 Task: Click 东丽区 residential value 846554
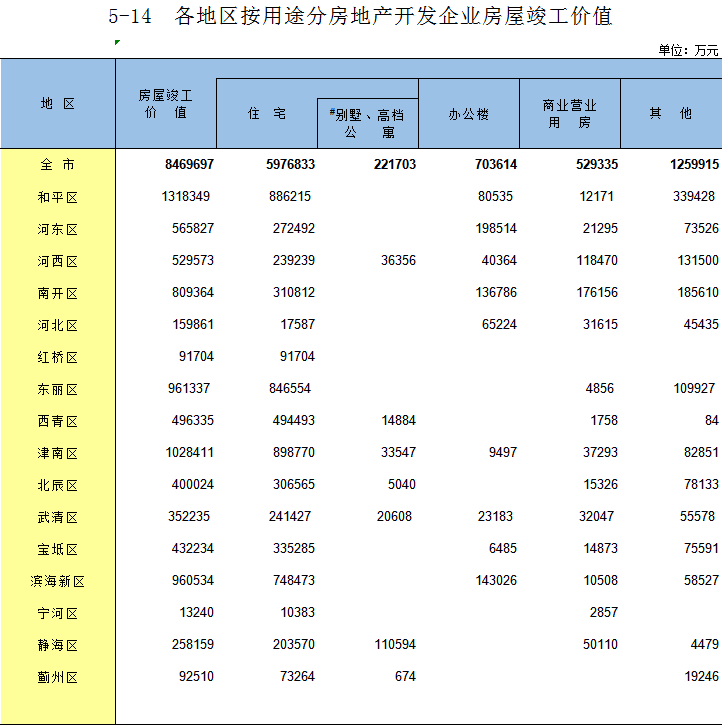pyautogui.click(x=290, y=388)
